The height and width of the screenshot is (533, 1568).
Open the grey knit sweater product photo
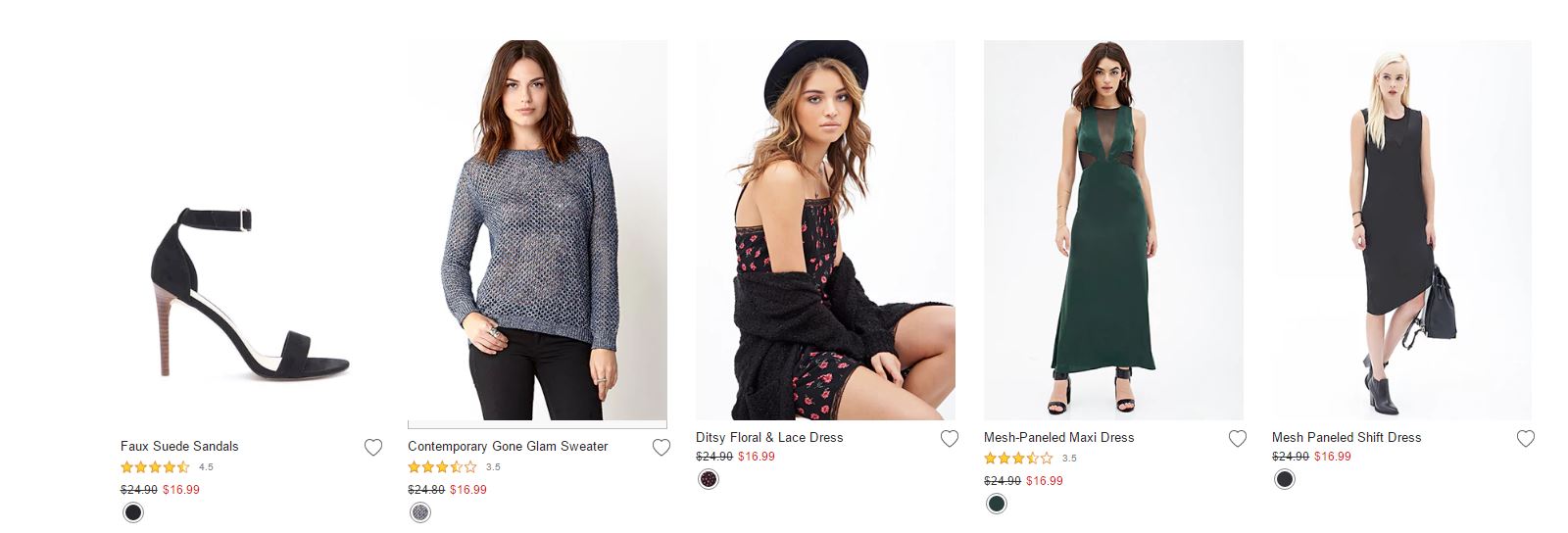(537, 230)
